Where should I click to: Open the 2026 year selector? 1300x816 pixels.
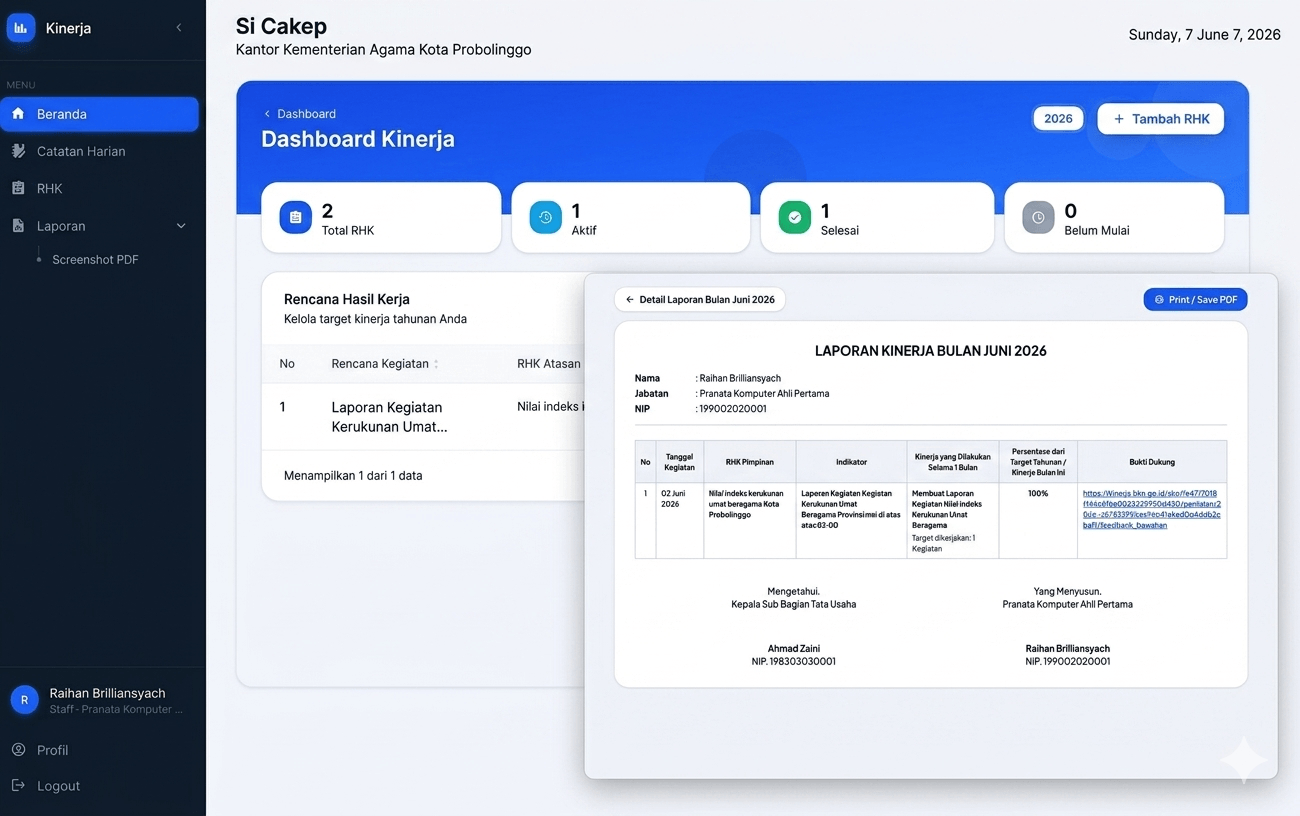1058,119
